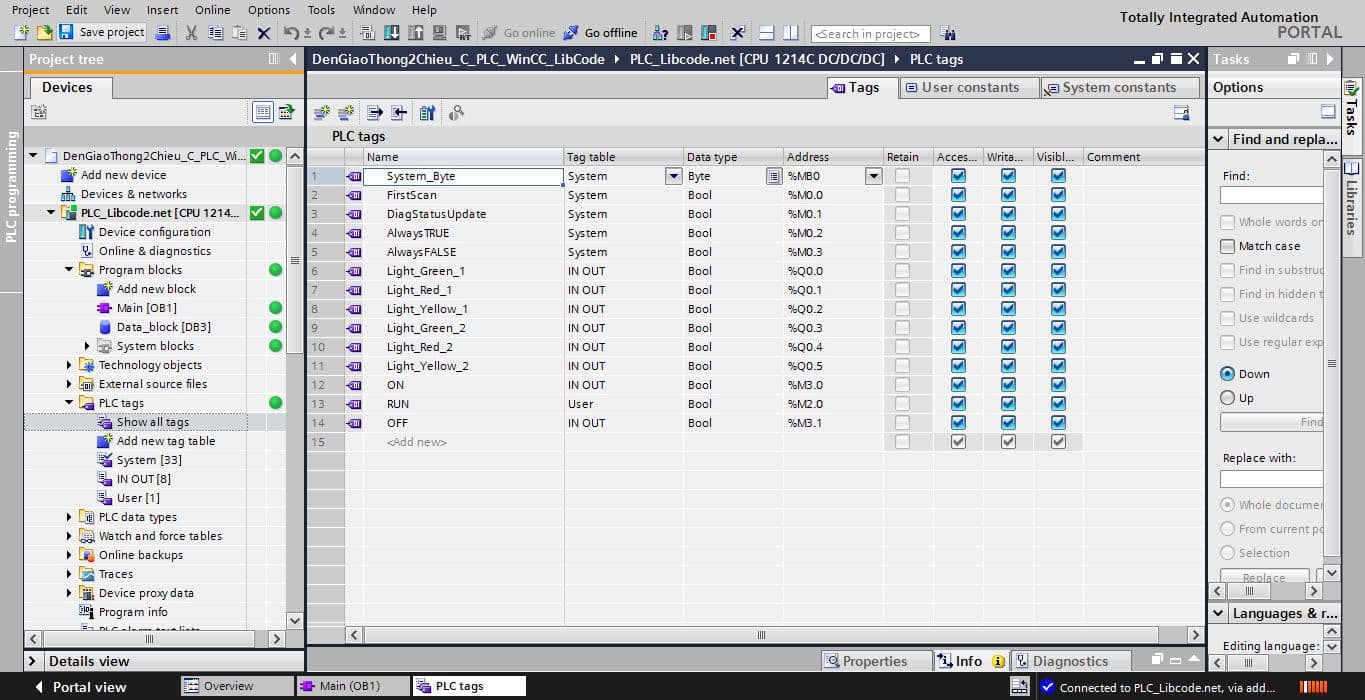Screen dimensions: 1365x700
Task: Switch to the System constants tab
Action: point(1119,88)
